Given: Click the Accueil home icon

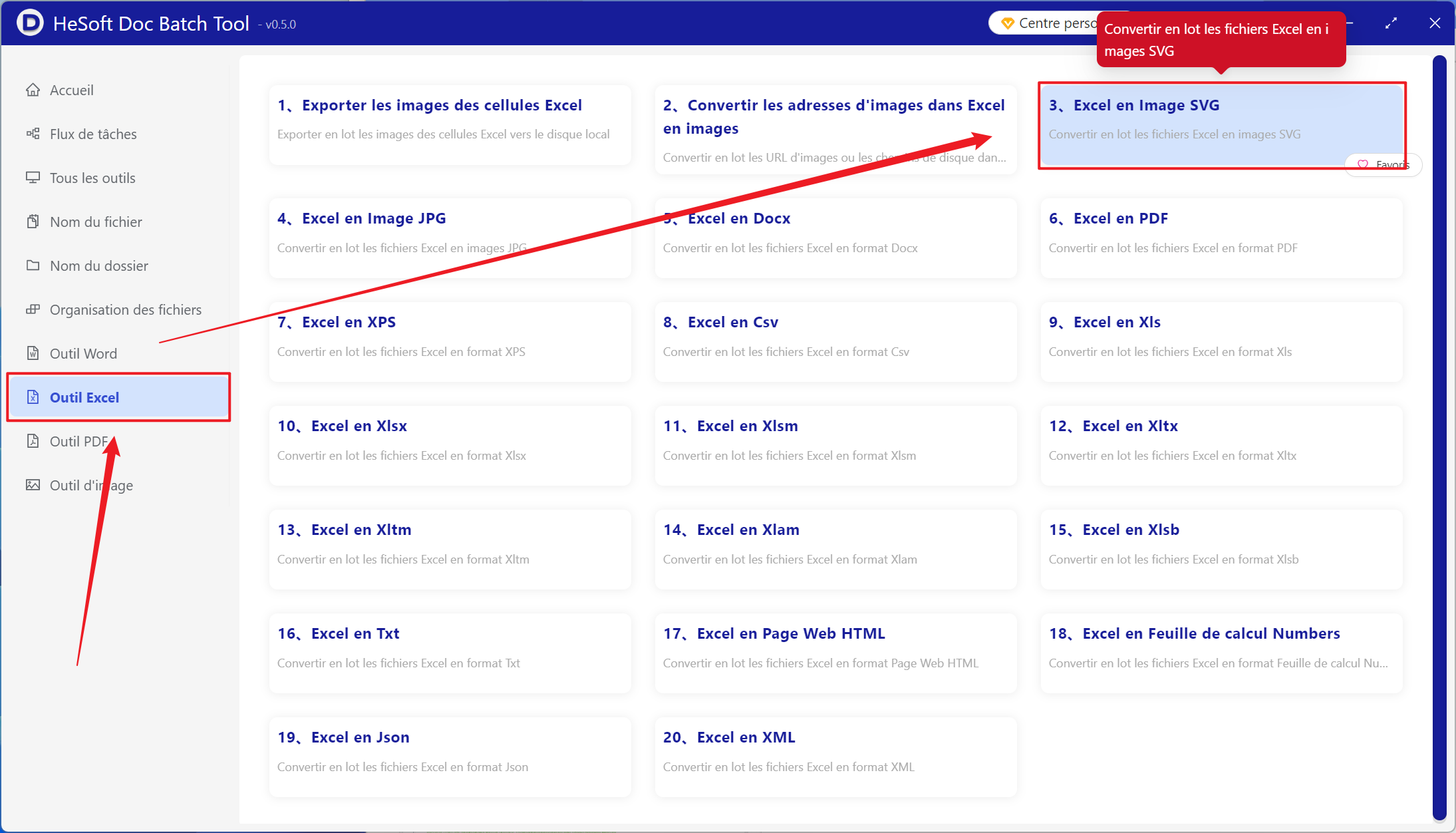Looking at the screenshot, I should tap(33, 90).
